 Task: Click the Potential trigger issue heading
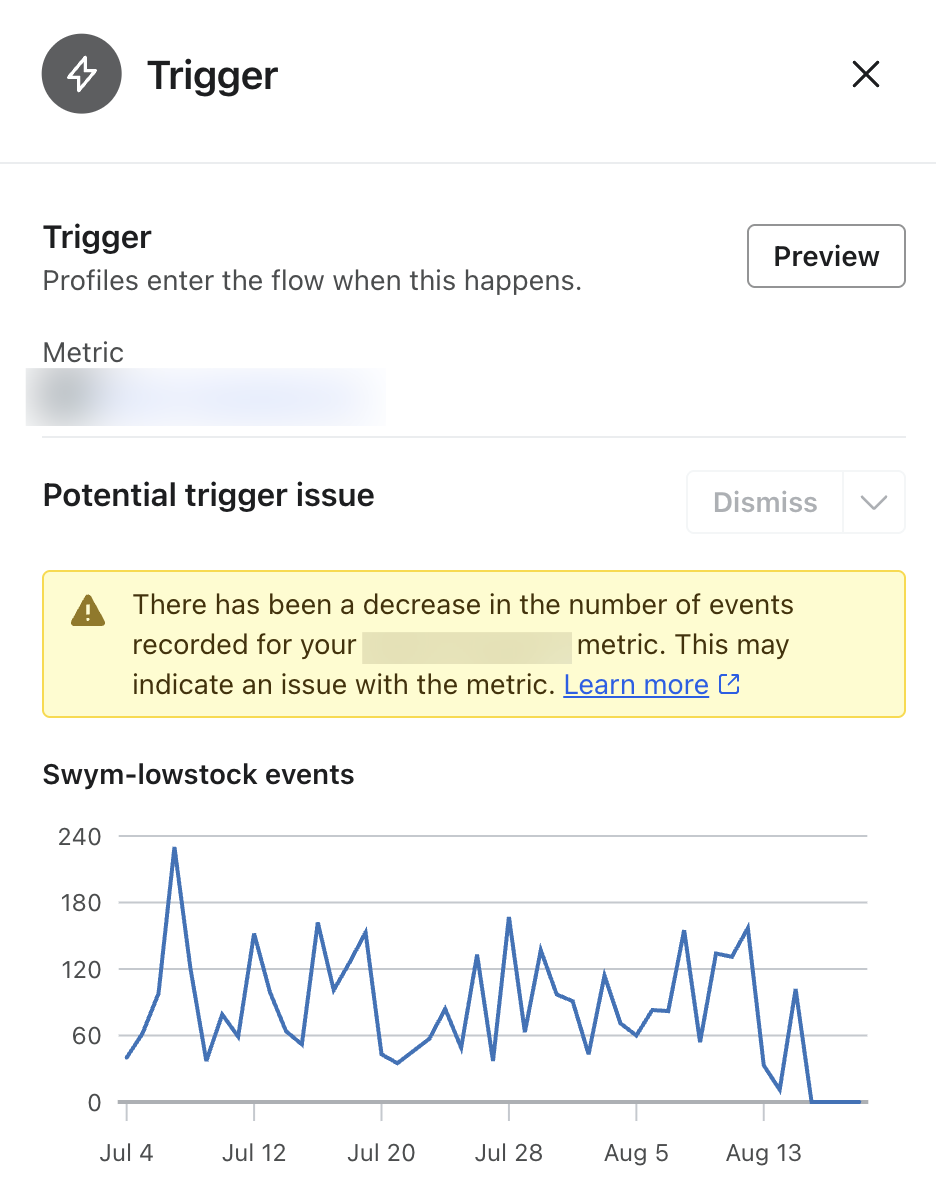click(208, 495)
